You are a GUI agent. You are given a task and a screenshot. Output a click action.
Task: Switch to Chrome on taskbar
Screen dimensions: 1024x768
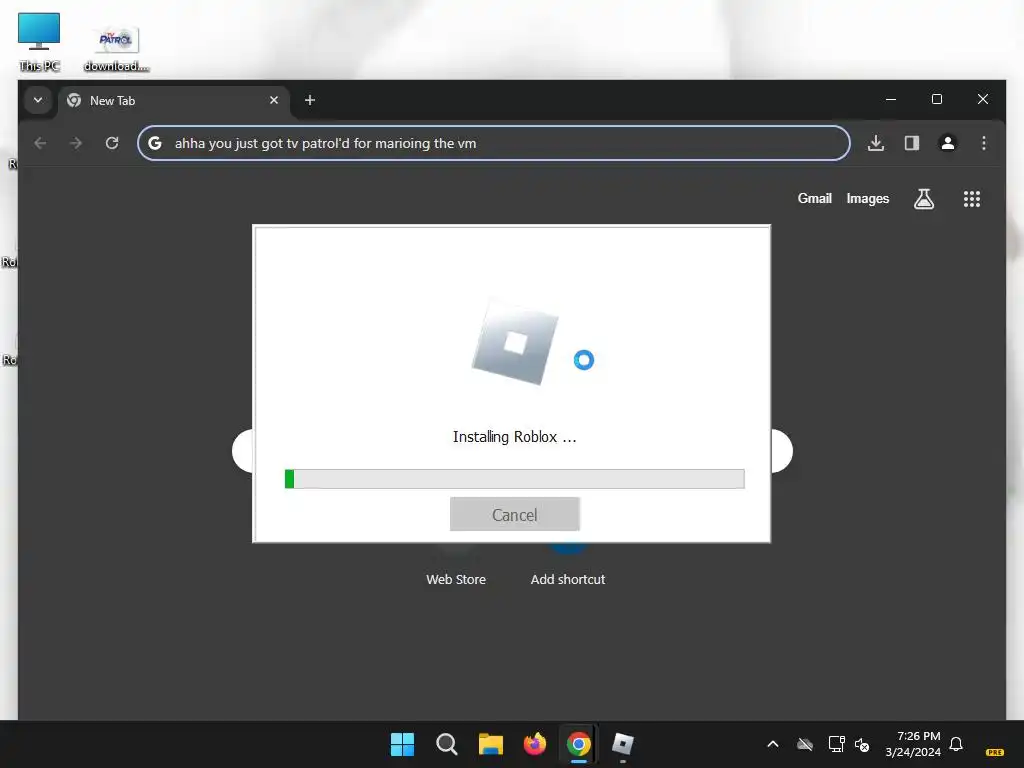[579, 744]
